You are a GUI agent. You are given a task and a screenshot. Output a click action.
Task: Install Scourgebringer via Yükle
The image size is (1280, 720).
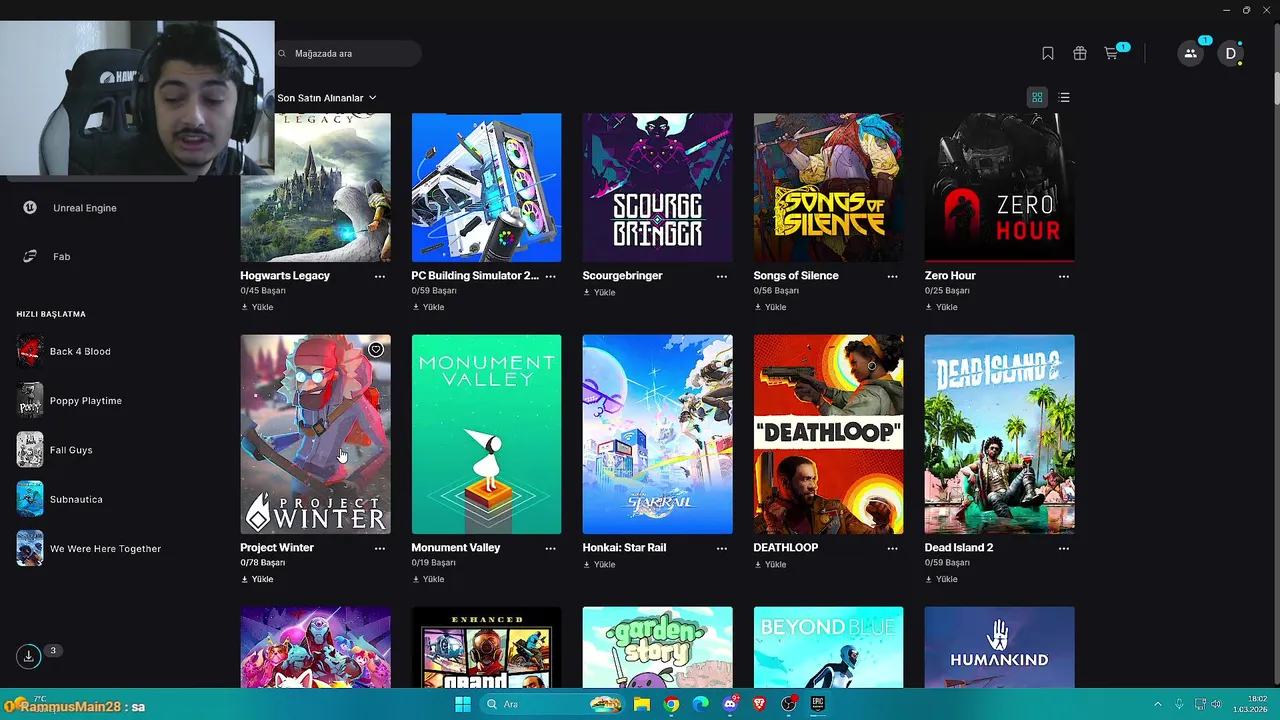[x=599, y=292]
